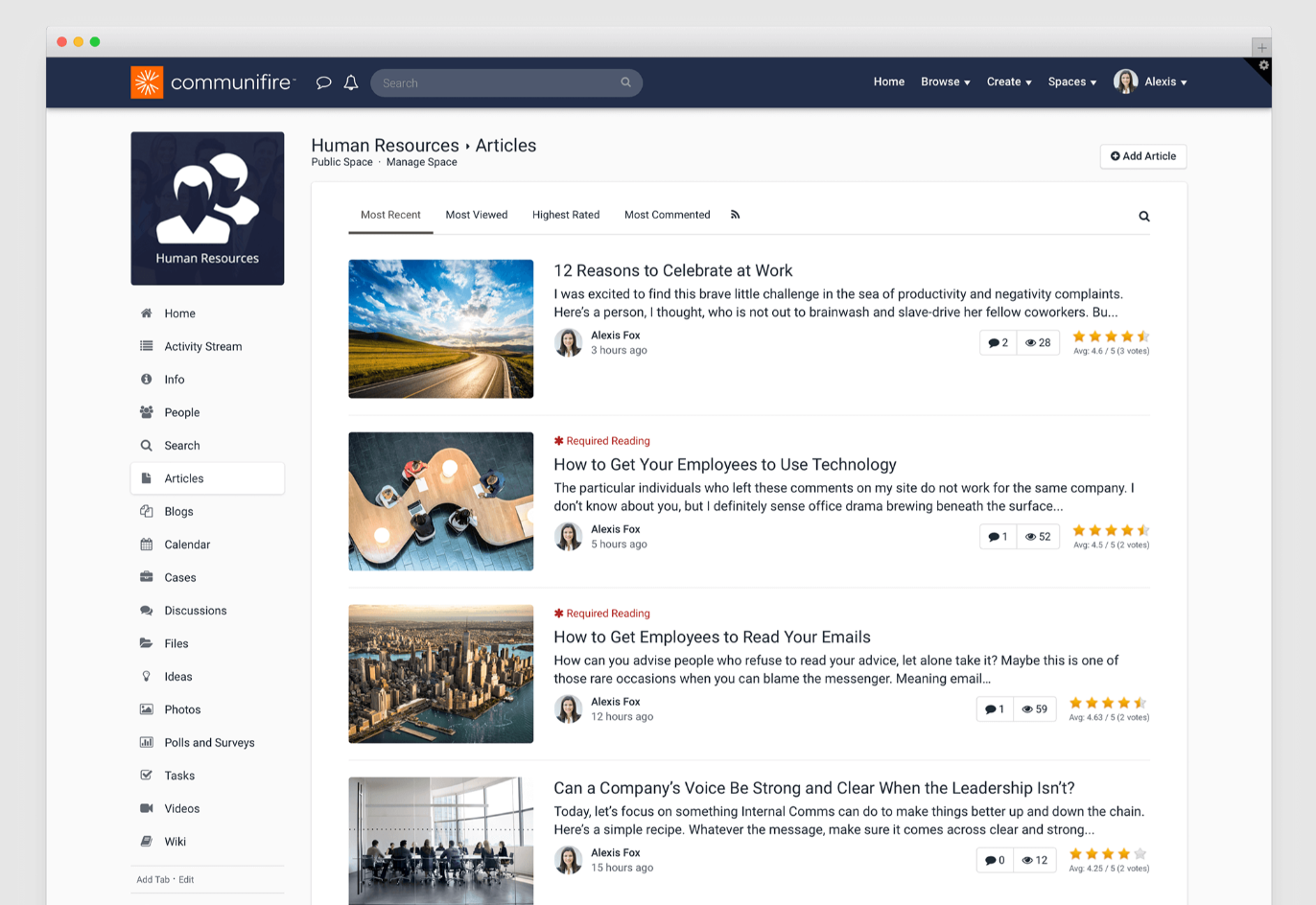Viewport: 1316px width, 905px height.
Task: Switch to the Most Viewed tab
Action: point(477,215)
